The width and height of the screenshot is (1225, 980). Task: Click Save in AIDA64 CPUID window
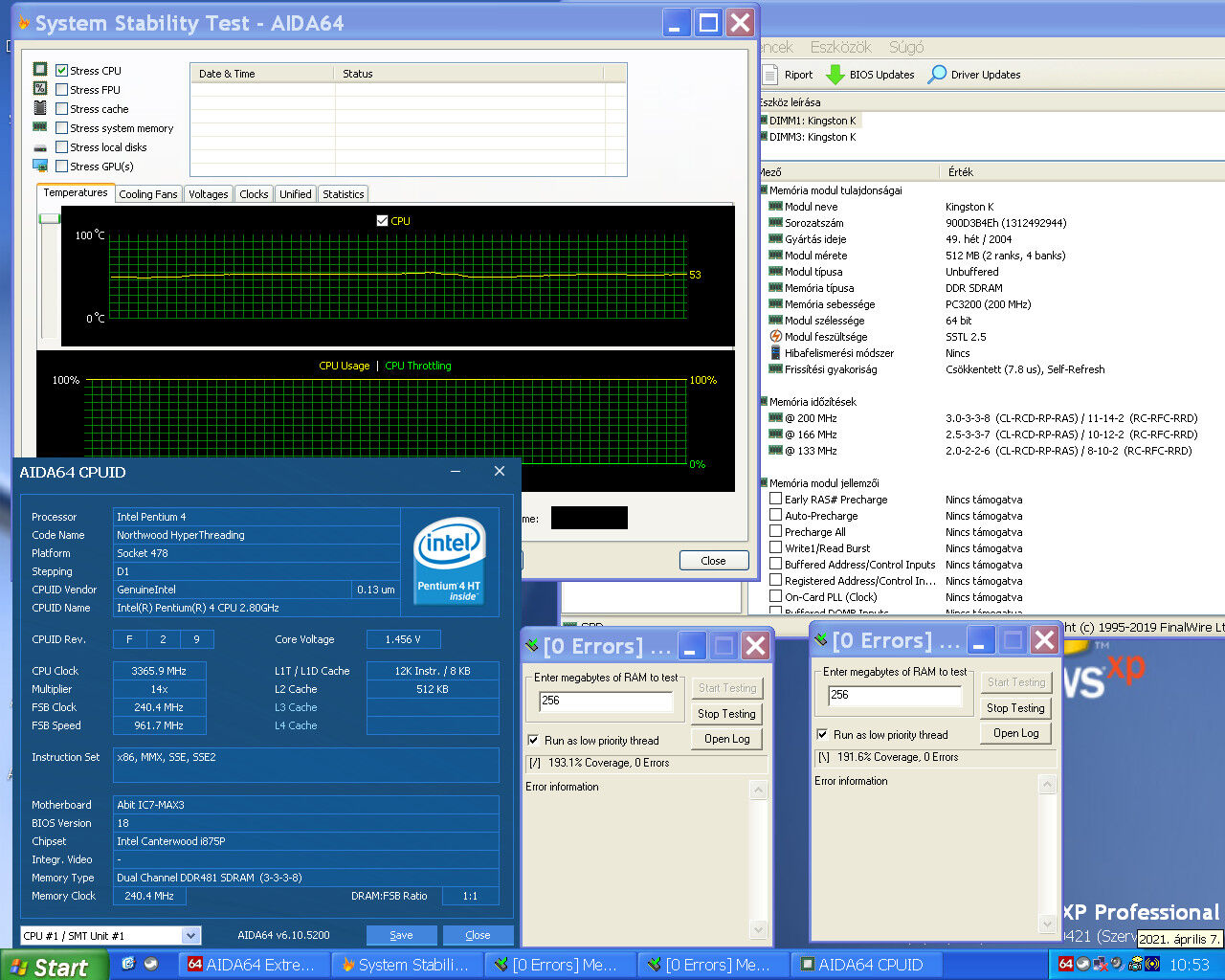(x=402, y=935)
